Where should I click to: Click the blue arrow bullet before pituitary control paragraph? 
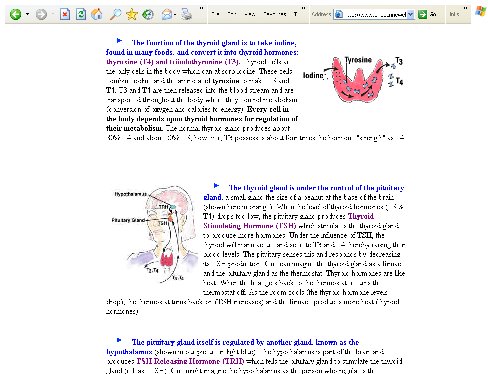tap(216, 185)
